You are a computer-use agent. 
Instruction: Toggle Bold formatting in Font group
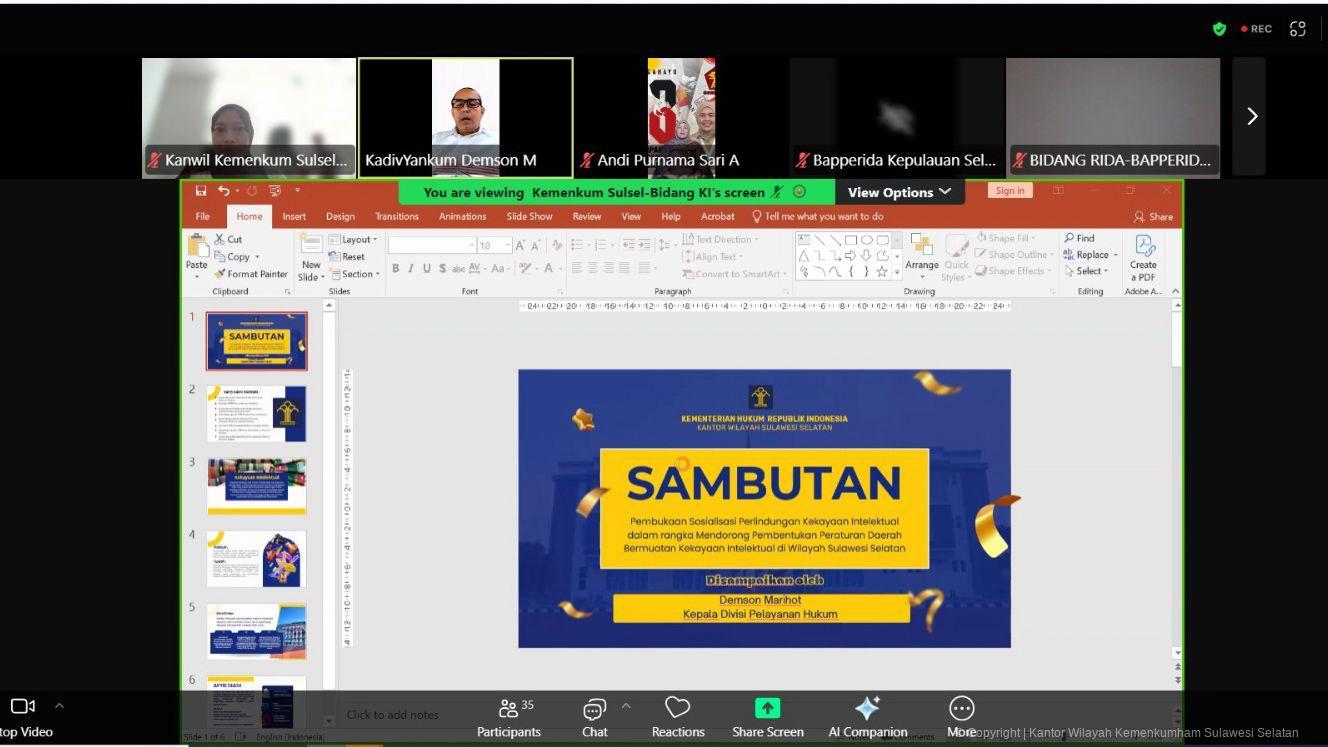[396, 268]
